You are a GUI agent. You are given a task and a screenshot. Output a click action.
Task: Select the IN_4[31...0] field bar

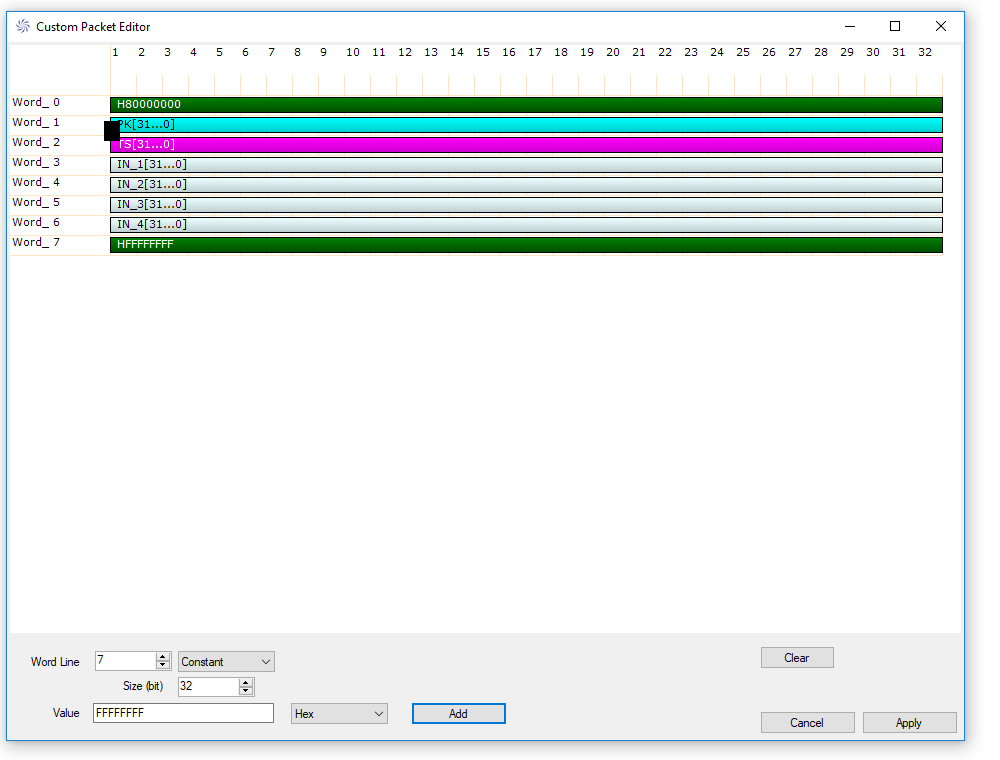click(x=526, y=224)
